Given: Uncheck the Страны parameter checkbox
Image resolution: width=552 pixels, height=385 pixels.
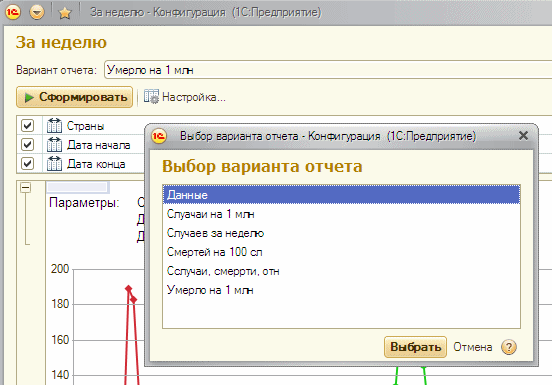Looking at the screenshot, I should coord(27,126).
